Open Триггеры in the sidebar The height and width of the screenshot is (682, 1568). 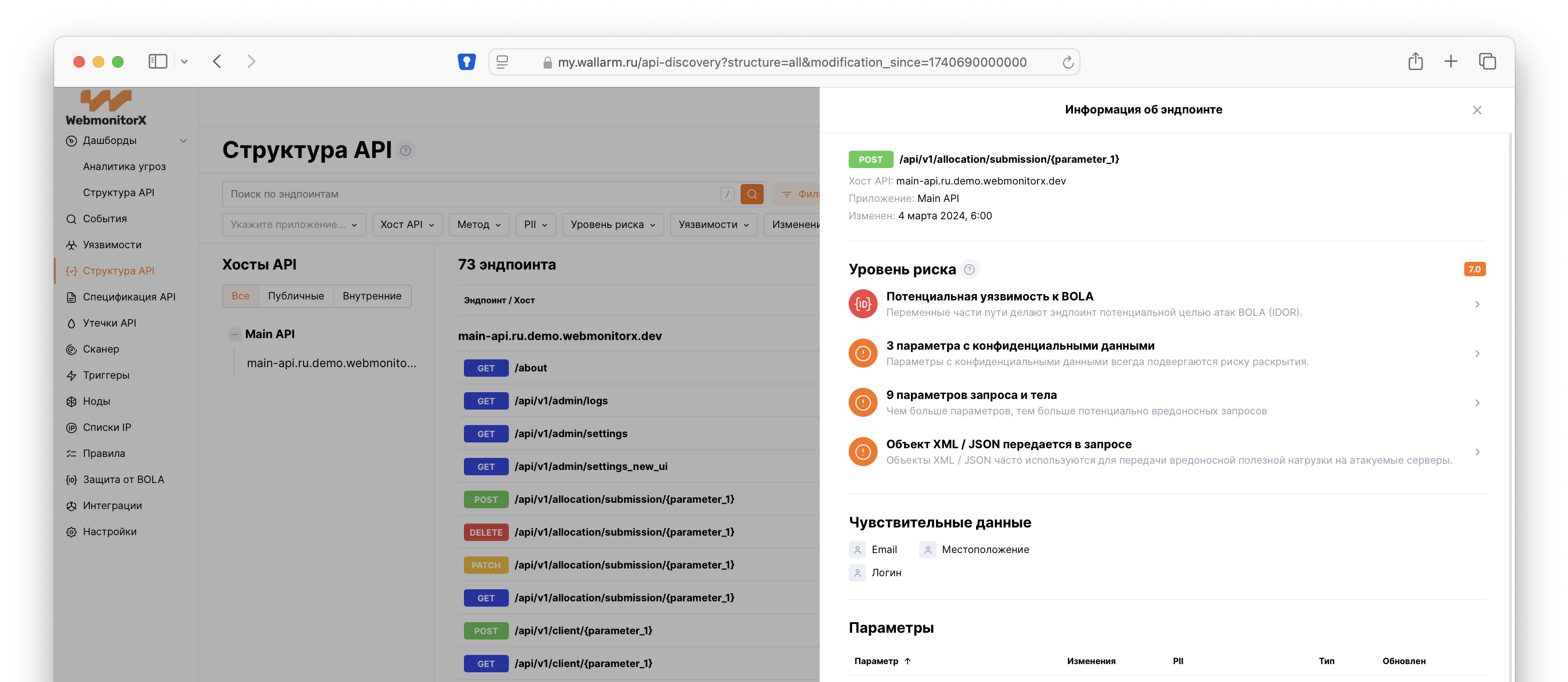106,375
